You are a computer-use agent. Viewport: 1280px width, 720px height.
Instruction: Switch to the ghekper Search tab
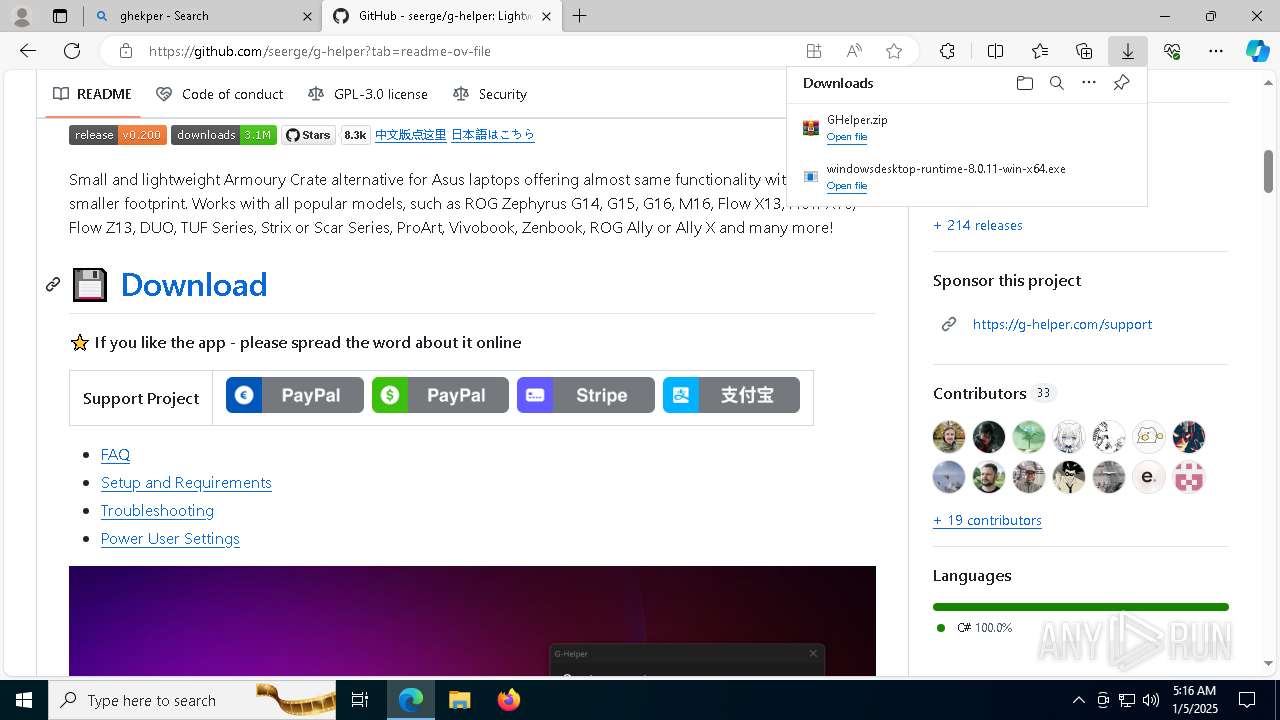[x=202, y=16]
